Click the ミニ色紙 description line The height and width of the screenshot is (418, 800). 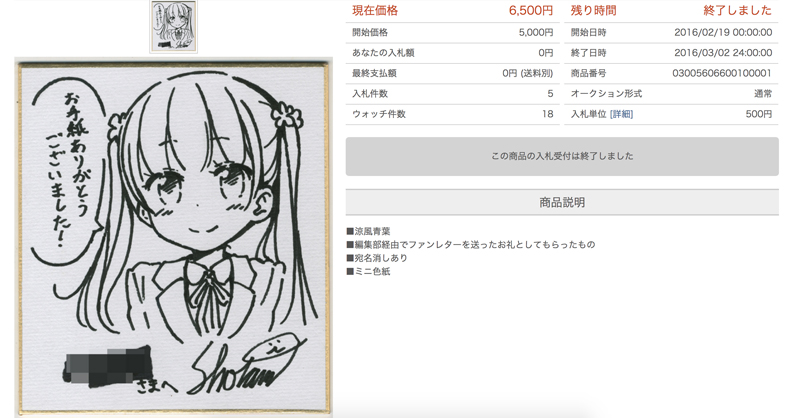368,272
